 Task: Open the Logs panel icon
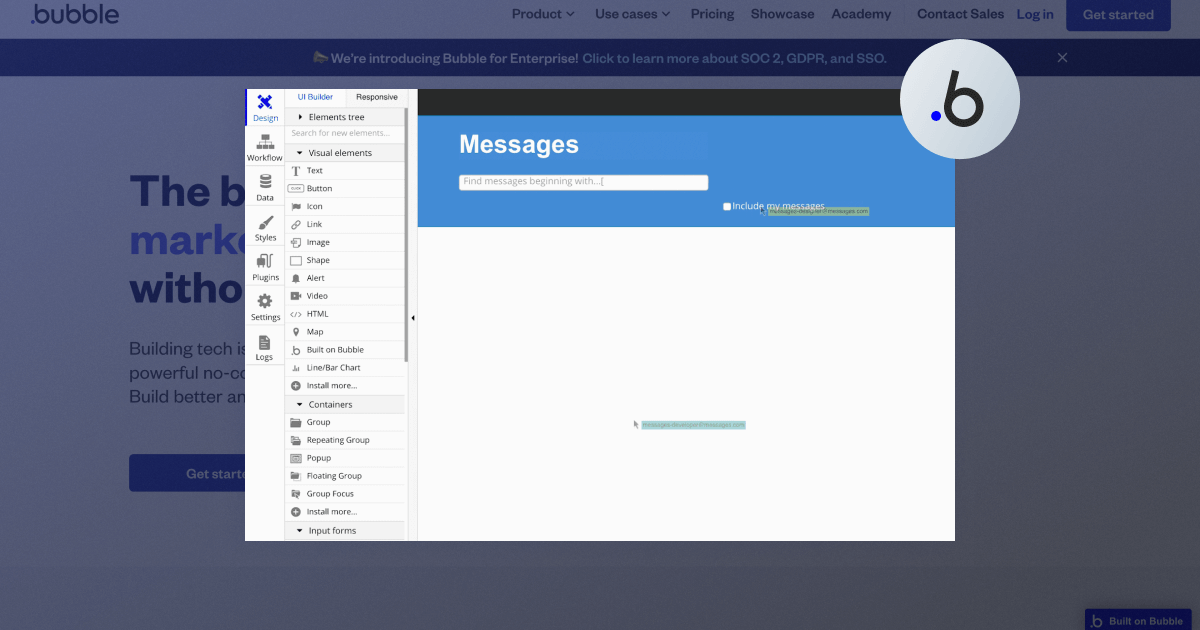[x=264, y=342]
